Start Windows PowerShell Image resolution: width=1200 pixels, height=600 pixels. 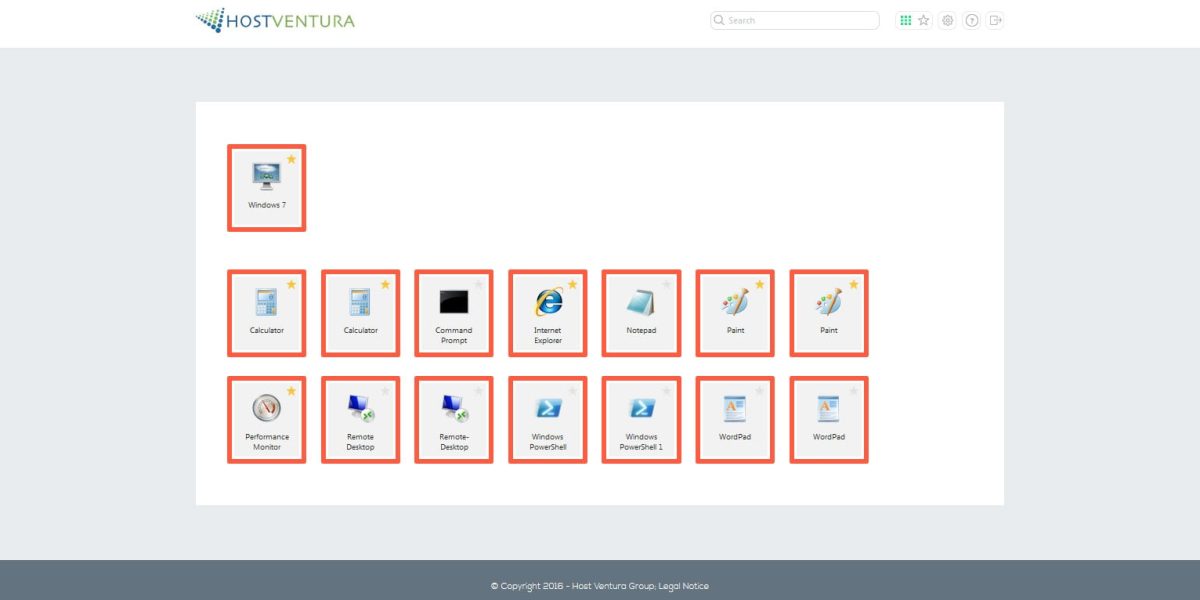[x=547, y=419]
